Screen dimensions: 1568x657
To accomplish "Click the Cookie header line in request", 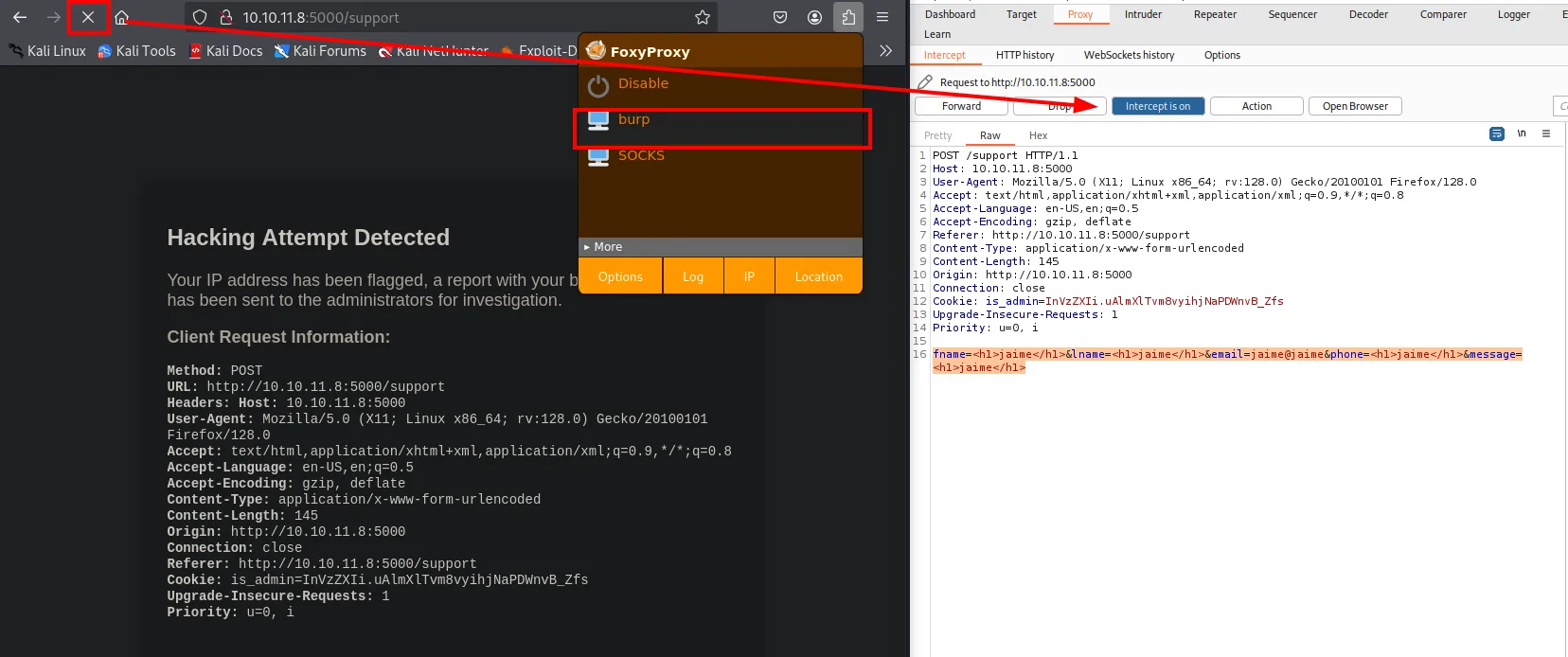I will (x=1108, y=301).
